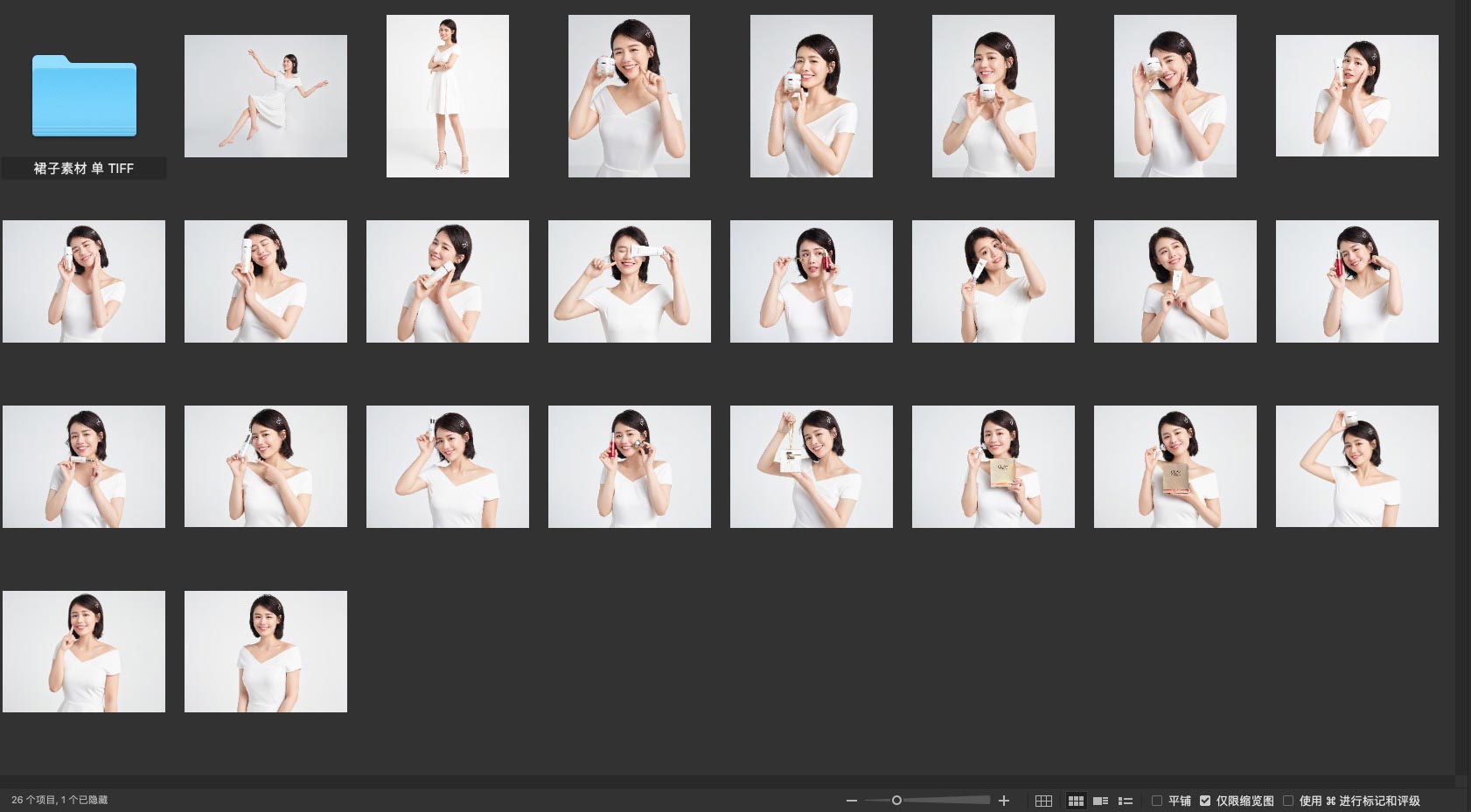Click the thumbnail size slider handle
The height and width of the screenshot is (812, 1471).
(896, 801)
